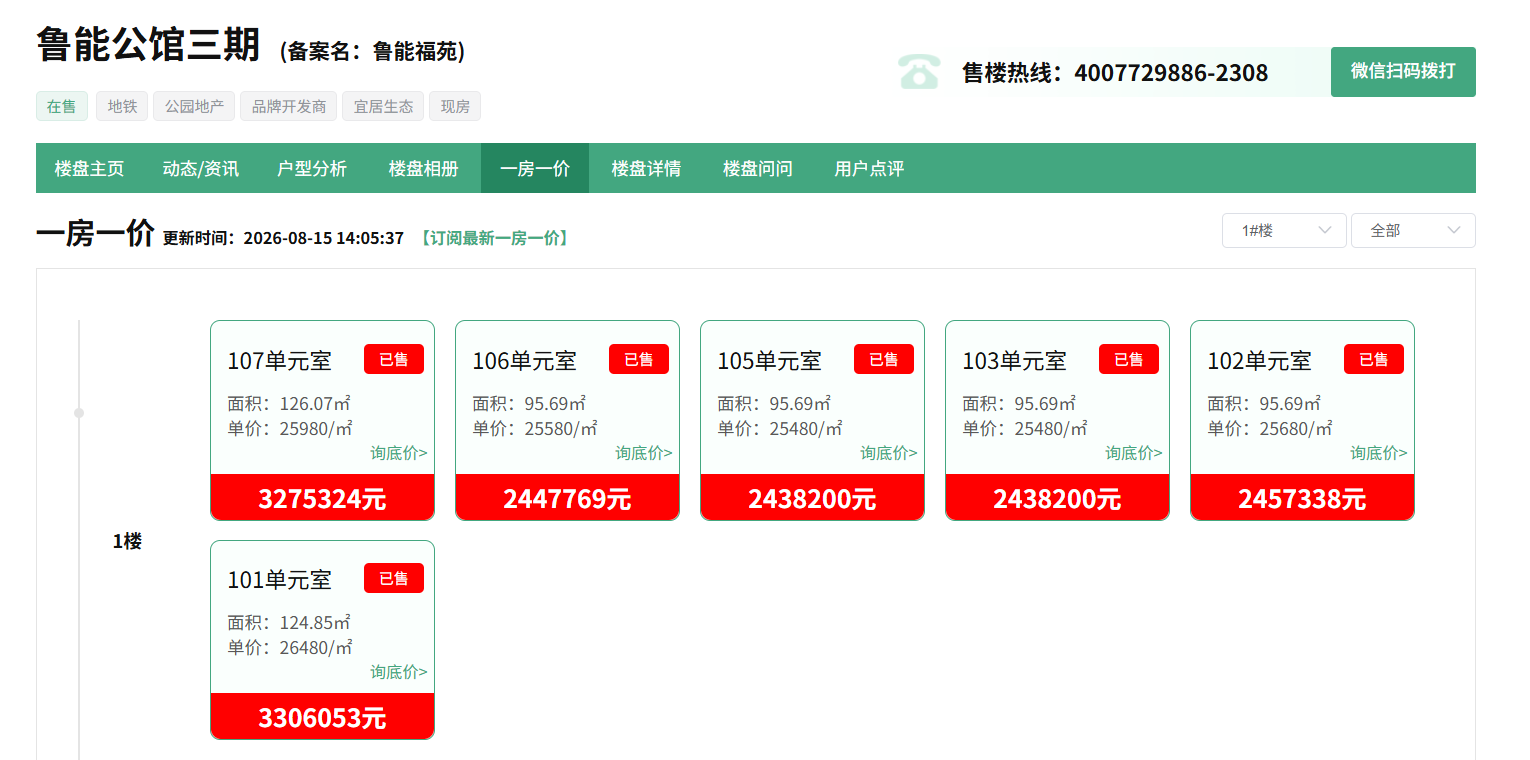1530x760 pixels.
Task: Click the 现房 tag
Action: 455,106
